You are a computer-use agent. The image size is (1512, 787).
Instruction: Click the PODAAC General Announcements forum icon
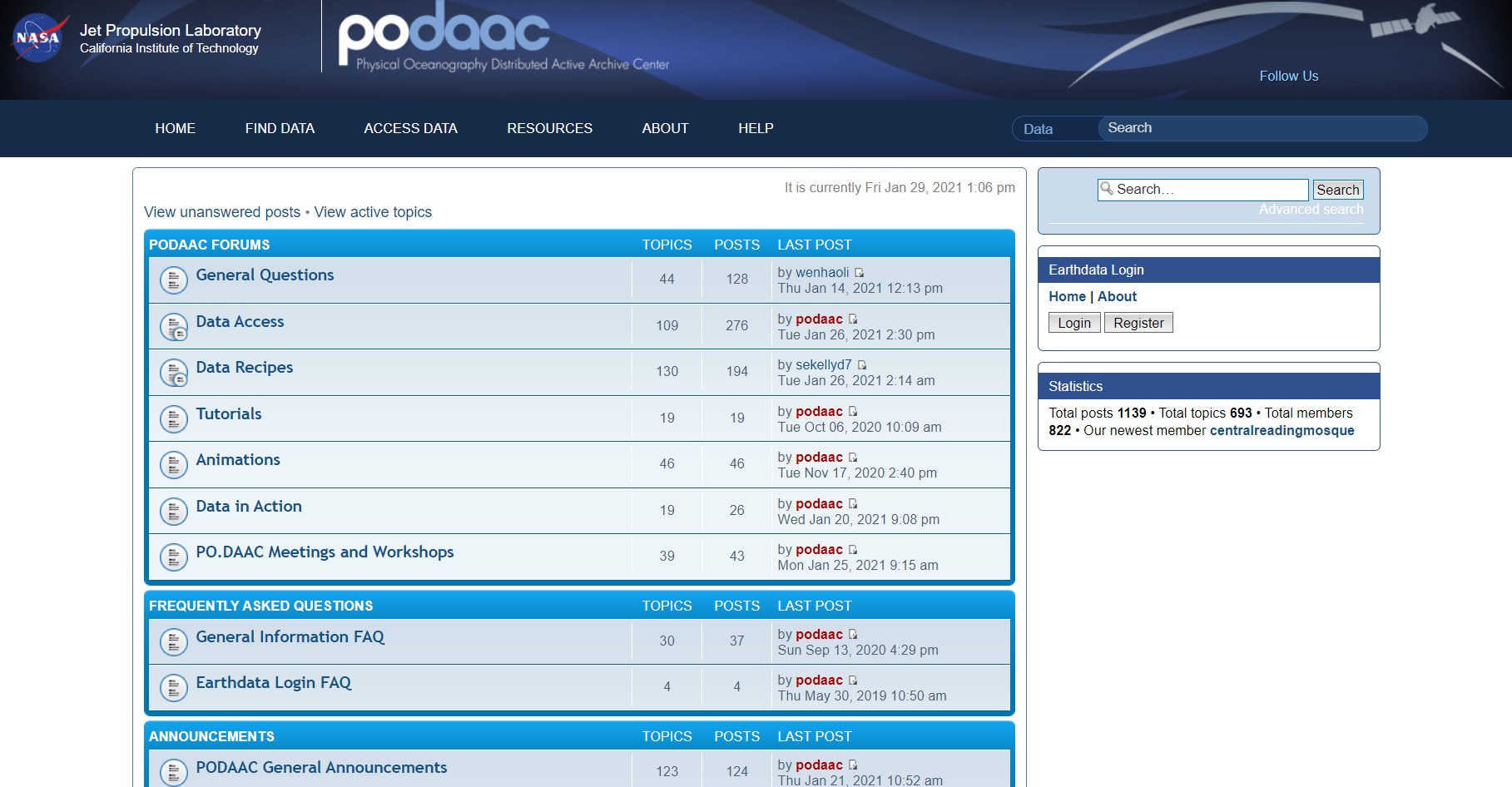click(x=173, y=773)
